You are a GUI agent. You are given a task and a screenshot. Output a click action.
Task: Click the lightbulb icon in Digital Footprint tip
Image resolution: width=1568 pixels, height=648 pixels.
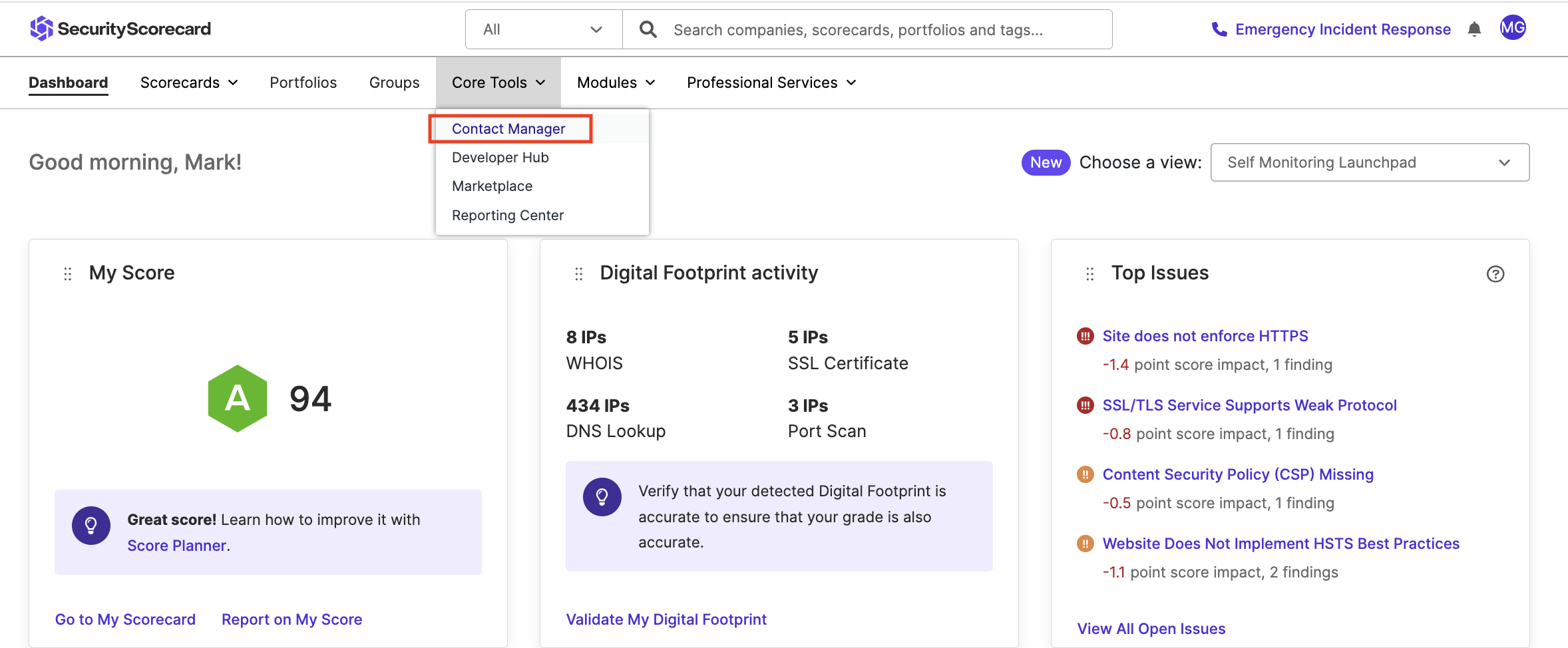602,497
